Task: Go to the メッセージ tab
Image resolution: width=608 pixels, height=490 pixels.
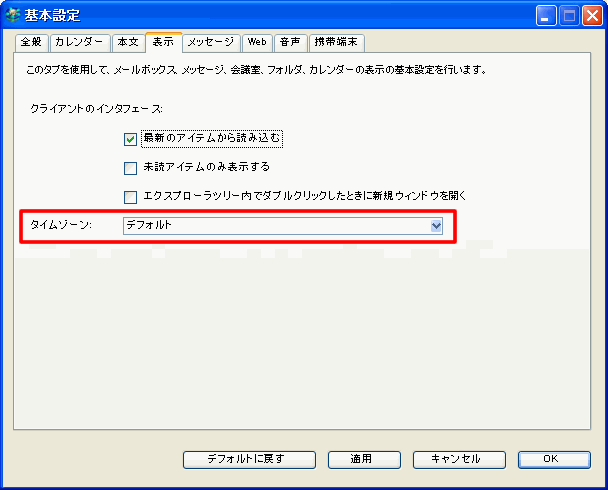Action: [x=211, y=42]
